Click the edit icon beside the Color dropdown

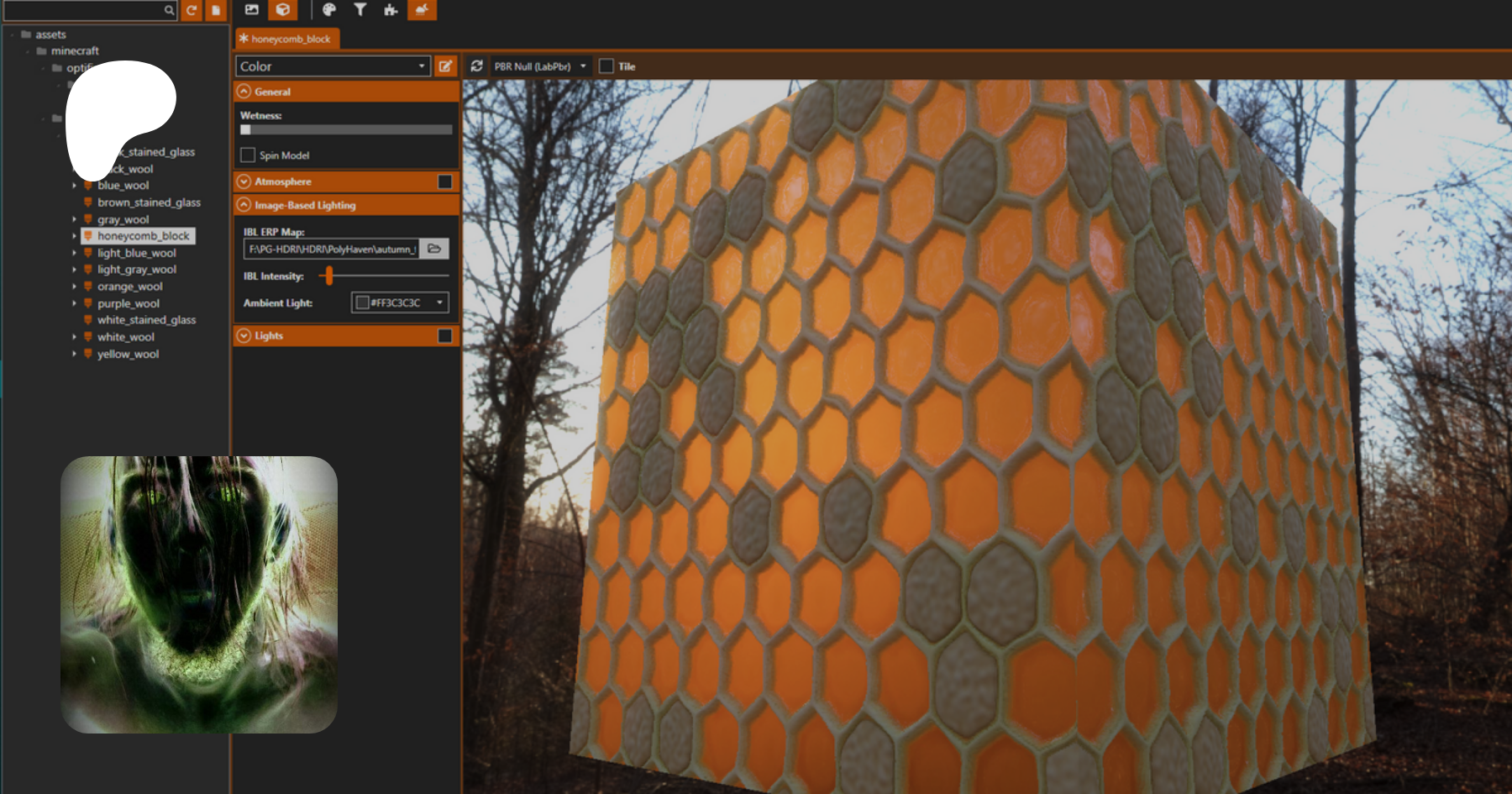click(x=445, y=66)
